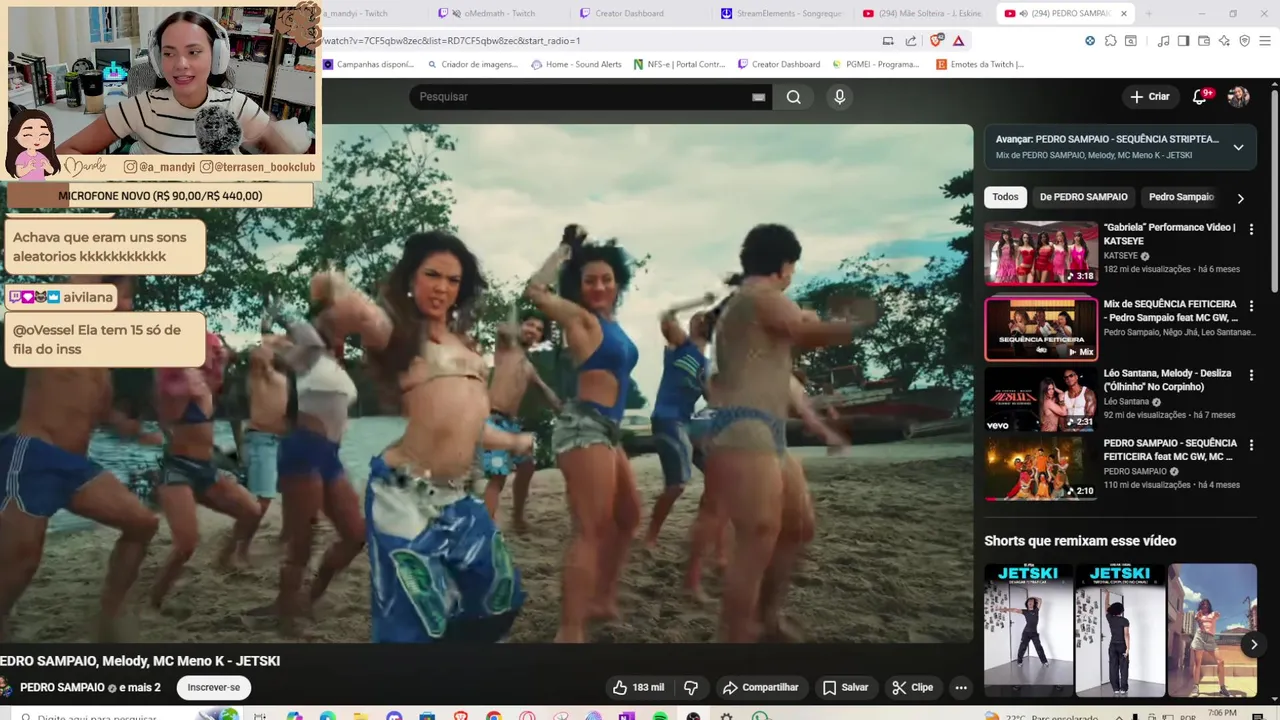Open options menu for the Gabriela Performance Video

1251,229
